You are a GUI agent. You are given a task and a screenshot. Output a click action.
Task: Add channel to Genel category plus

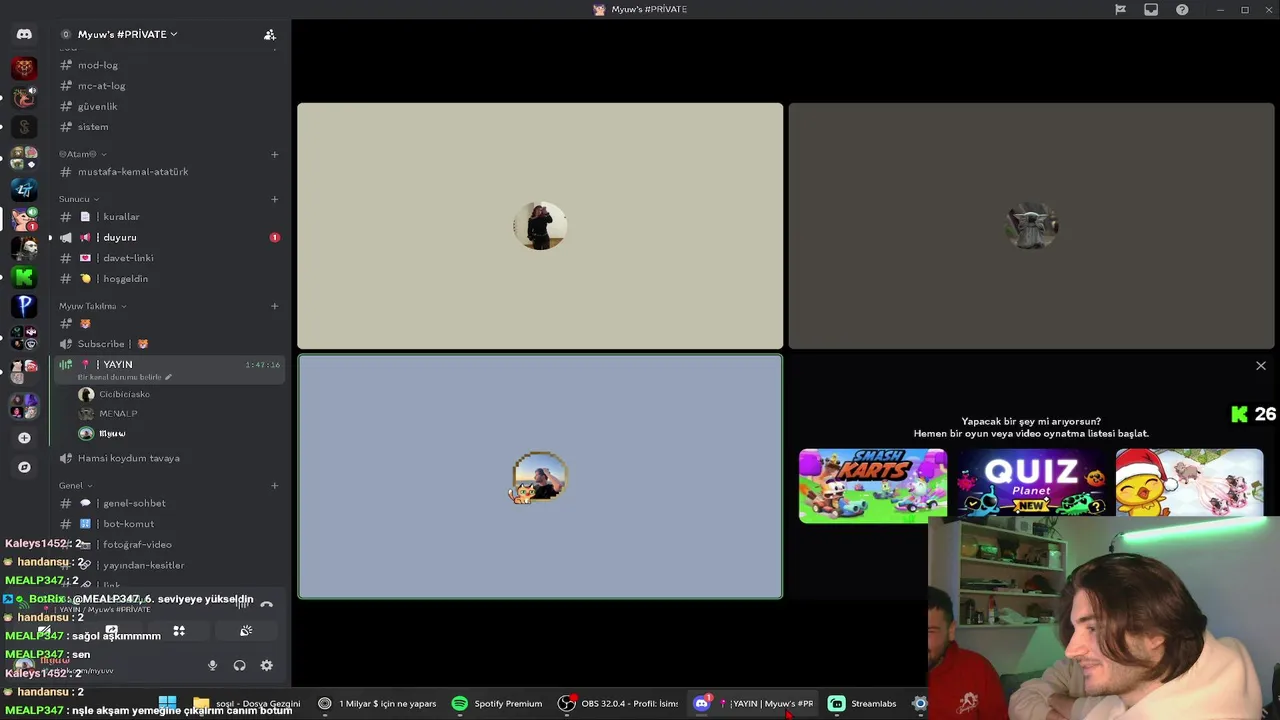[x=274, y=486]
